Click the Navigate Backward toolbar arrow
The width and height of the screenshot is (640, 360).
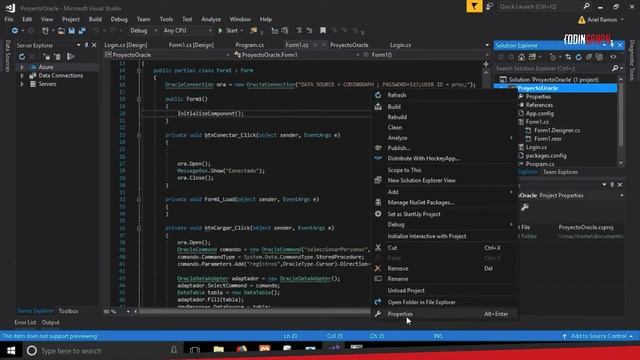tap(15, 31)
